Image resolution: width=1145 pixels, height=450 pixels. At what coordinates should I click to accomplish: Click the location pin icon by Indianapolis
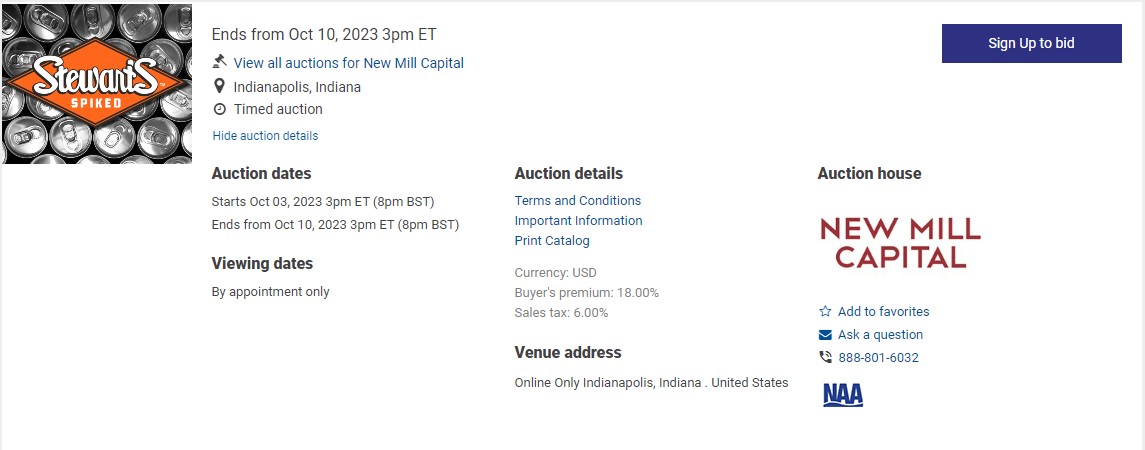click(218, 86)
